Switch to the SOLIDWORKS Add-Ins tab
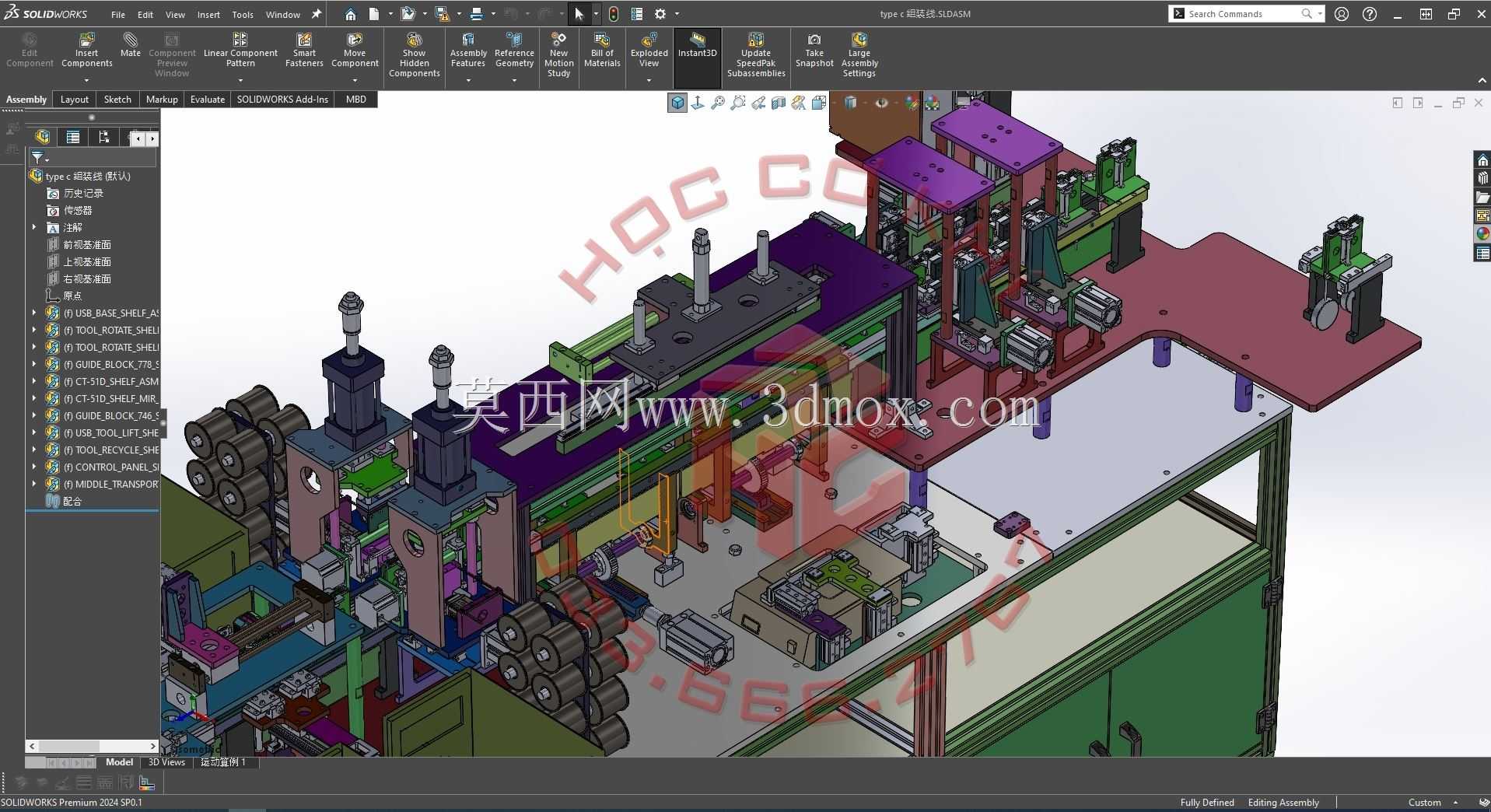This screenshot has width=1491, height=812. 282,100
